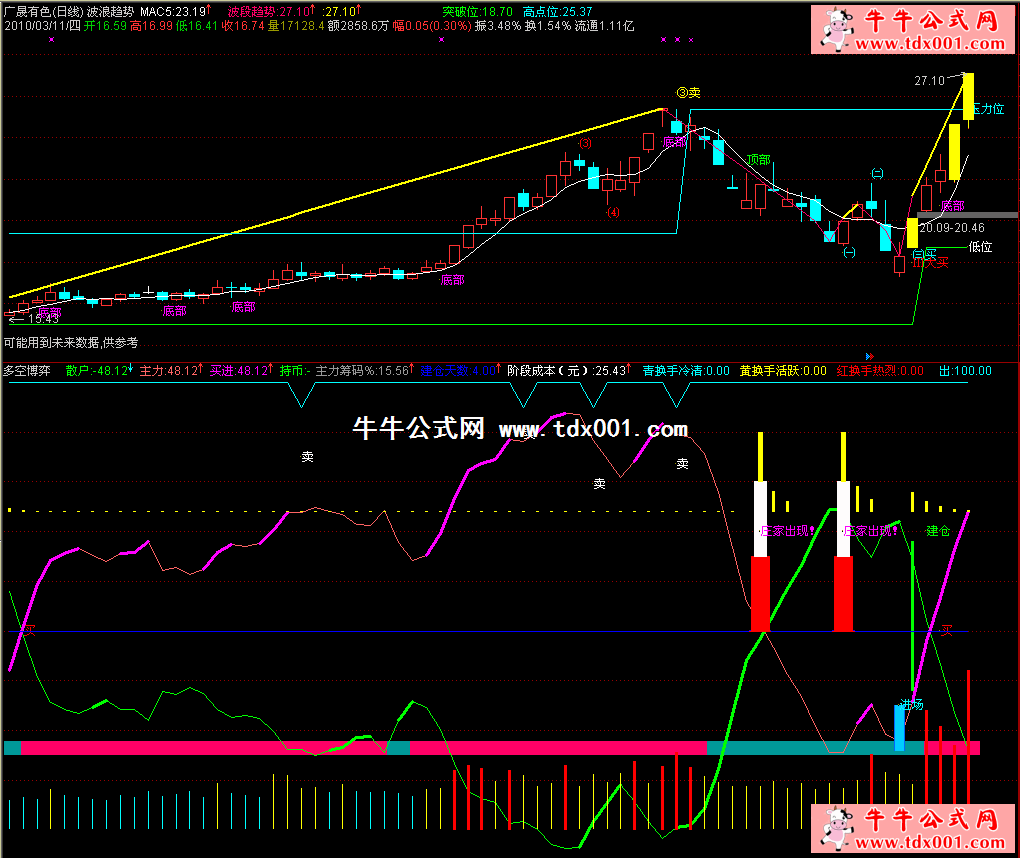Click the amplitude 振3.48%
The width and height of the screenshot is (1020, 858).
(x=498, y=26)
